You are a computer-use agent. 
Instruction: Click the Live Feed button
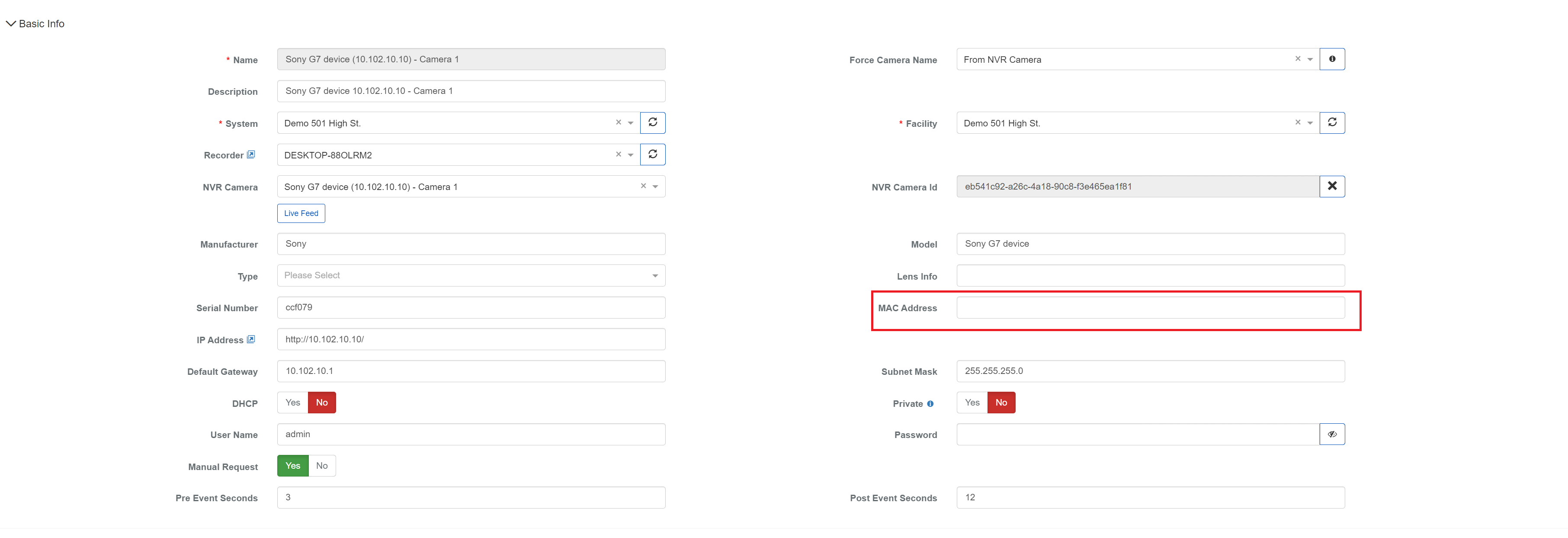coord(301,213)
